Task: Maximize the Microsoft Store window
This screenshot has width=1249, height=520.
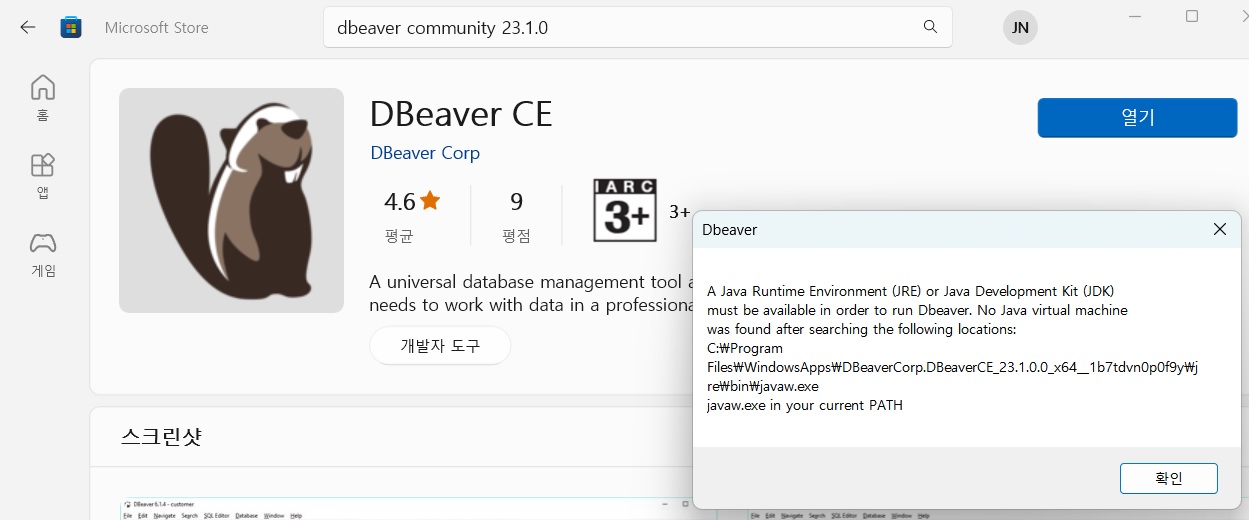Action: click(x=1191, y=16)
